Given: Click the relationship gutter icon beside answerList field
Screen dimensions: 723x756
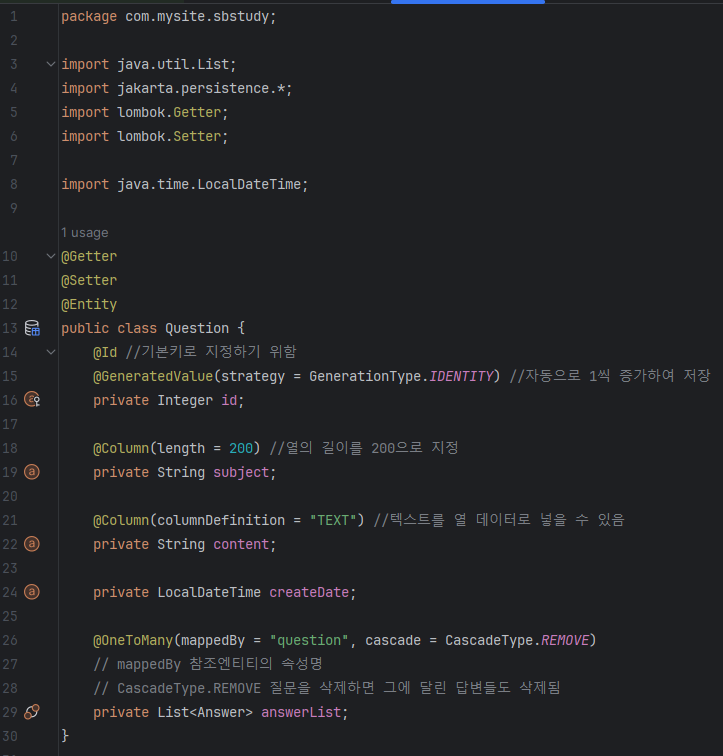Looking at the screenshot, I should [32, 712].
